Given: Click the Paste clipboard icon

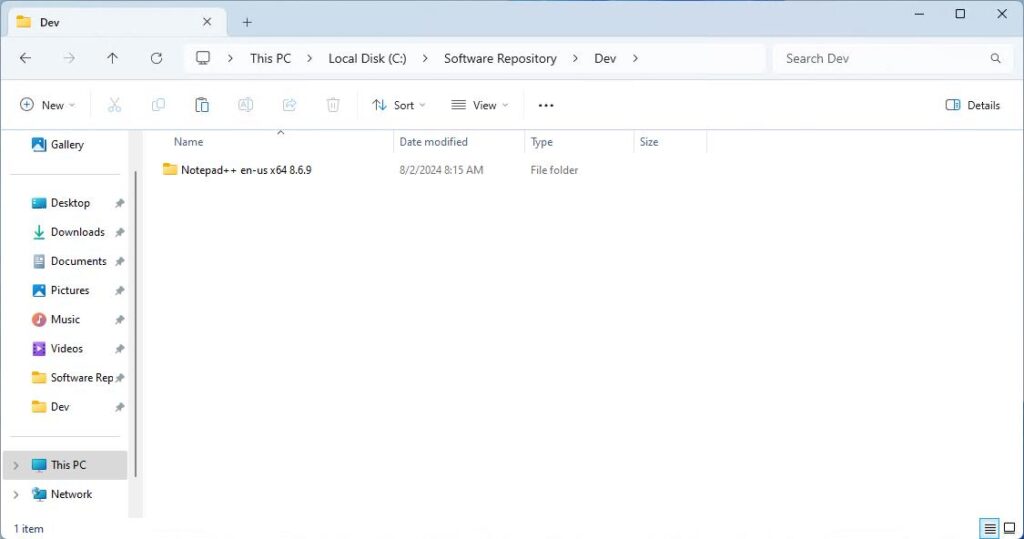Looking at the screenshot, I should tap(202, 105).
